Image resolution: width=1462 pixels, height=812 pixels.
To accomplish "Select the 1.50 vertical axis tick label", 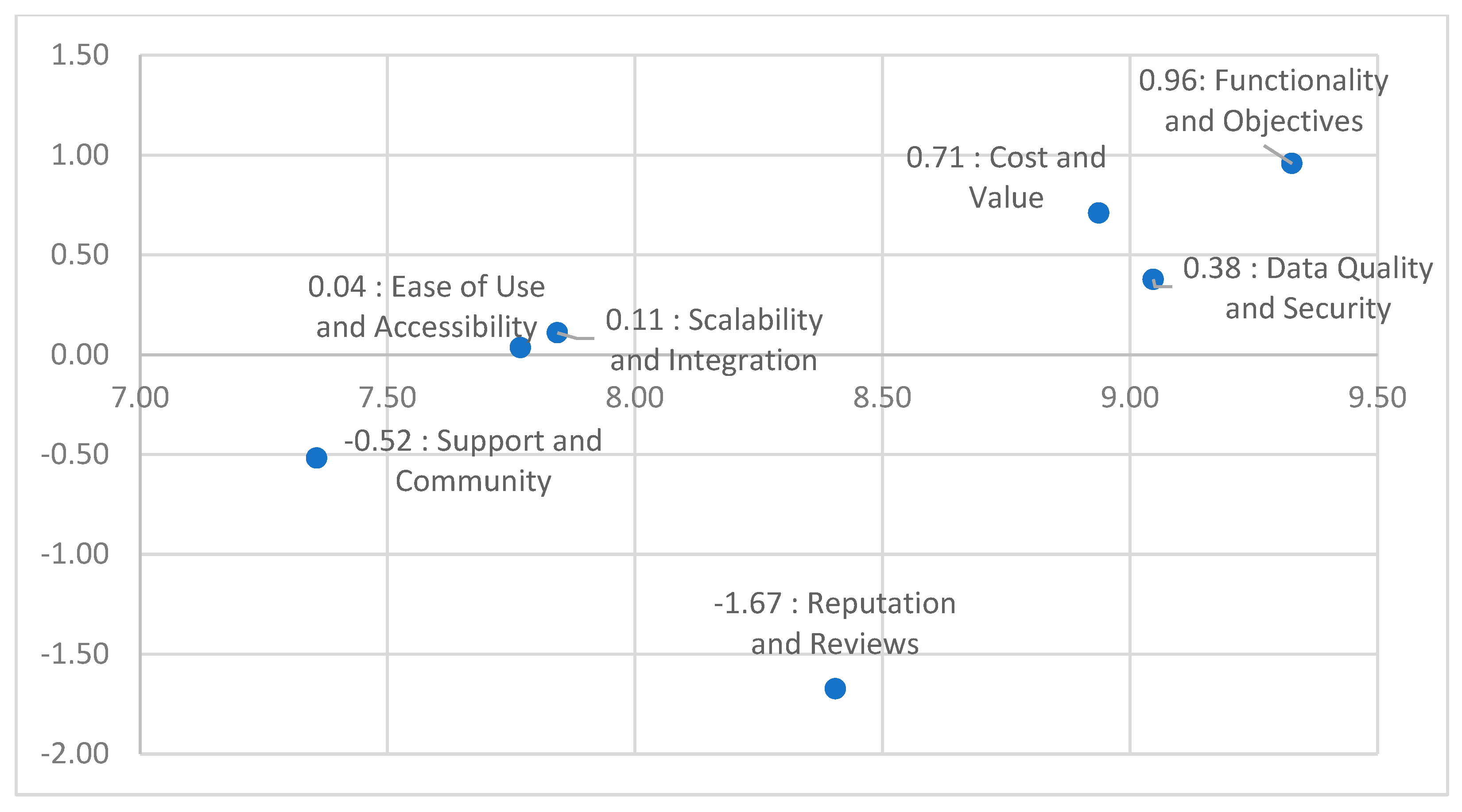I will point(79,55).
